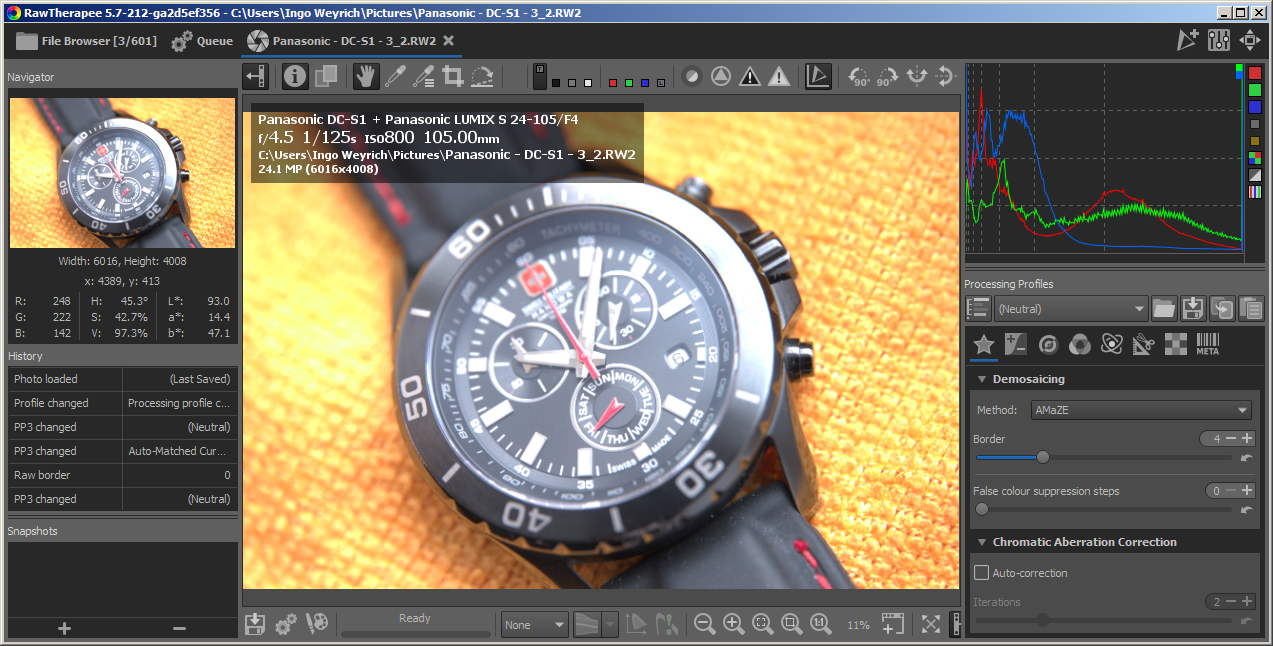Viewport: 1273px width, 646px height.
Task: Adjust the Border slider
Action: (x=1104, y=457)
